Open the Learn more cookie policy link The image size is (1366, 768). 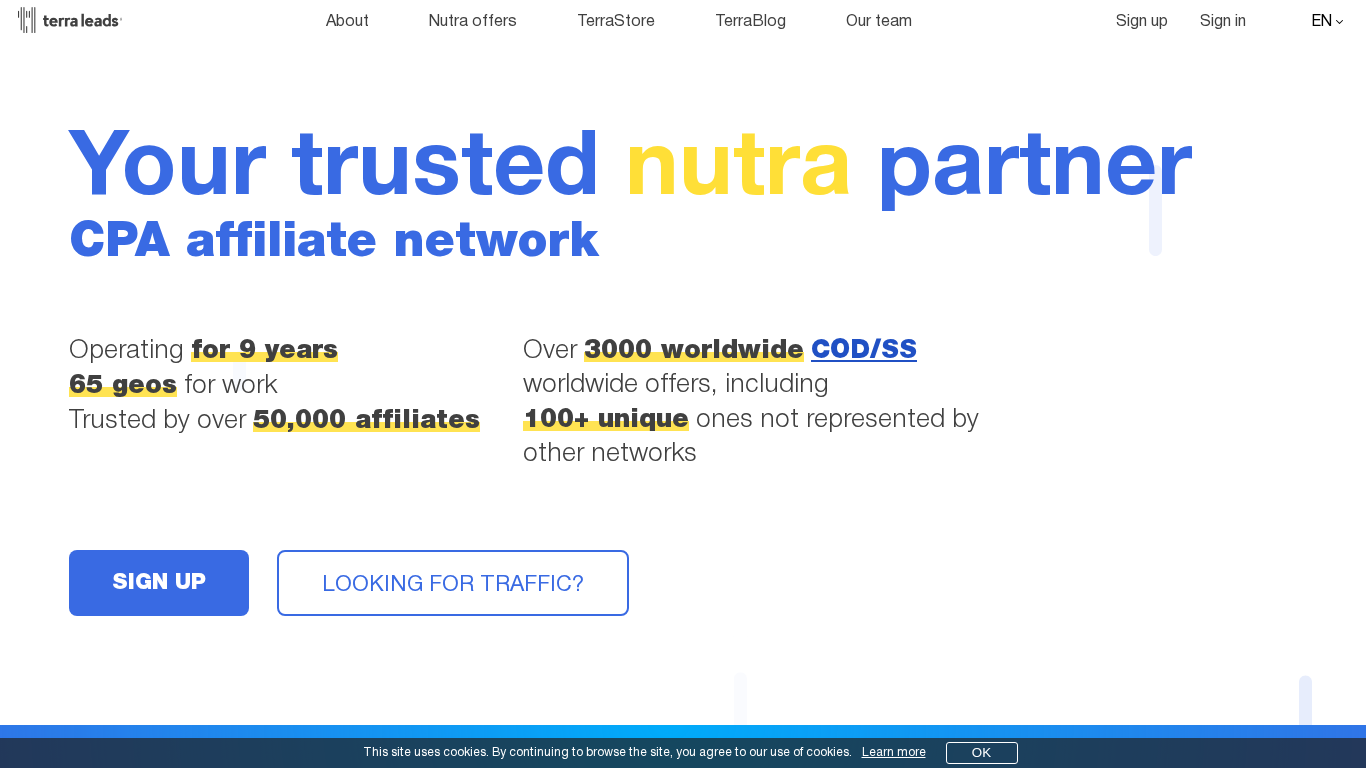(x=893, y=752)
